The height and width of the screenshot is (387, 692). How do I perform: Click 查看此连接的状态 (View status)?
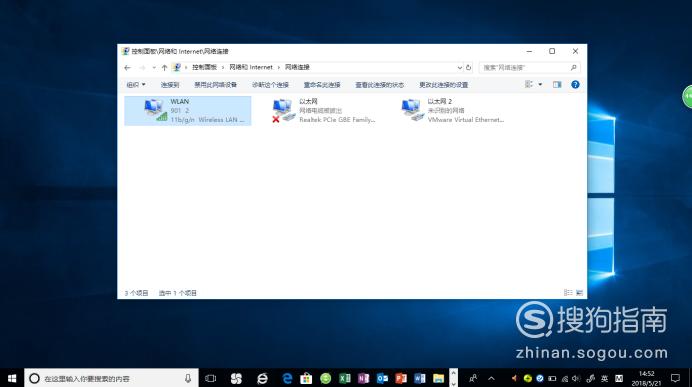(380, 85)
